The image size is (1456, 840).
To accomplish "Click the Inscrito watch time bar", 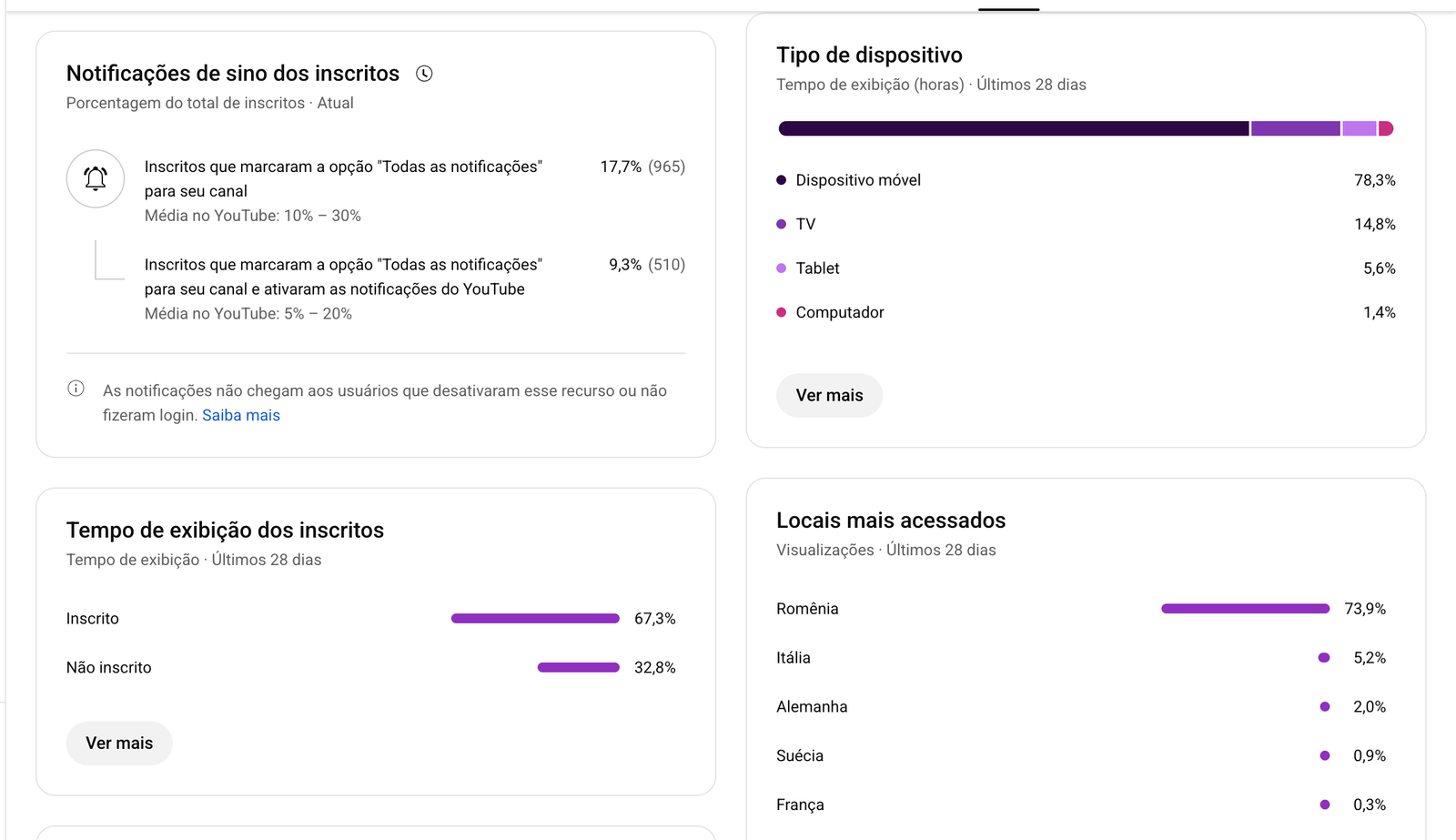I will coord(535,619).
